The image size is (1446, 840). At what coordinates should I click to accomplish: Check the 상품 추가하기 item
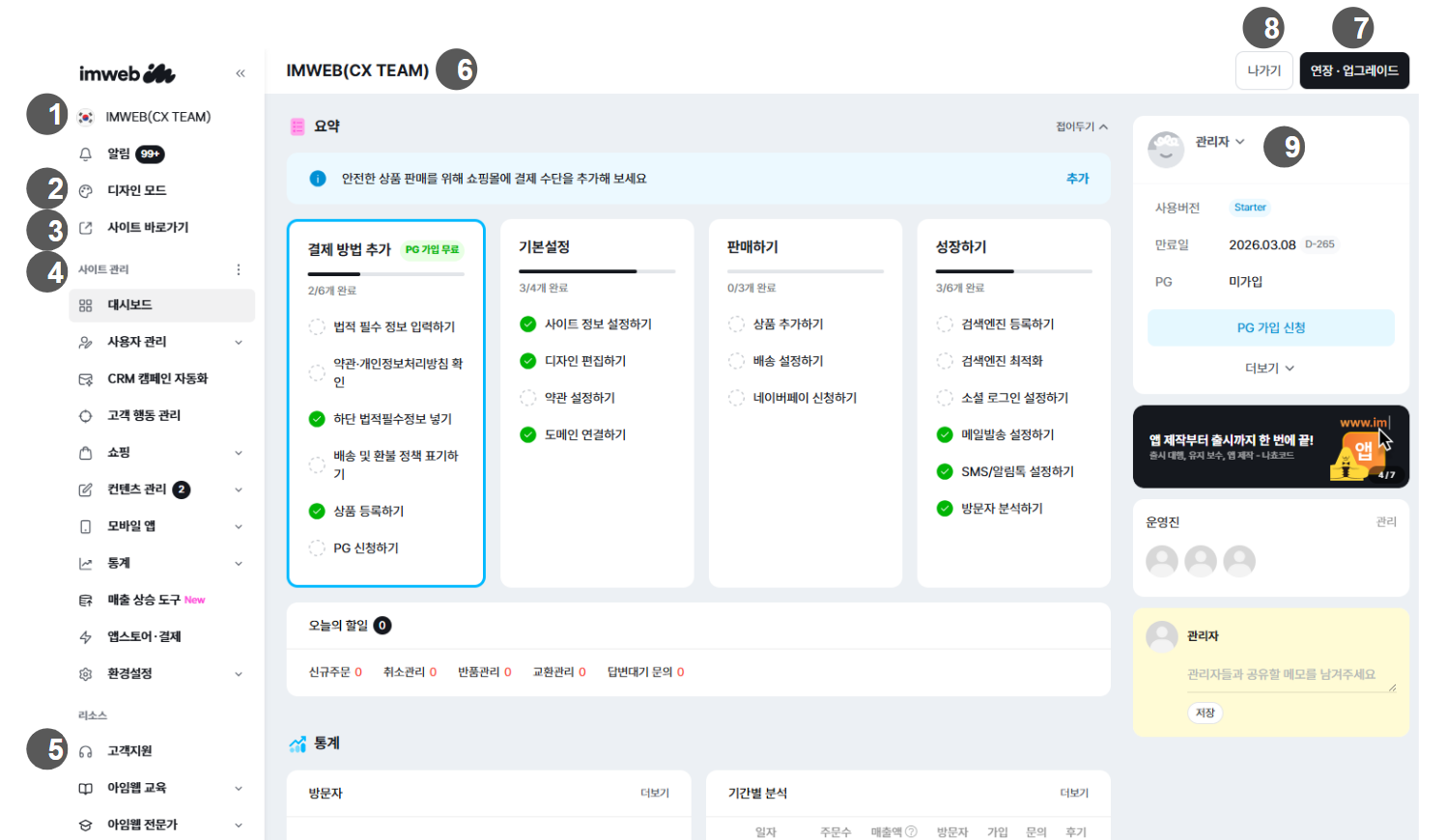[x=736, y=324]
